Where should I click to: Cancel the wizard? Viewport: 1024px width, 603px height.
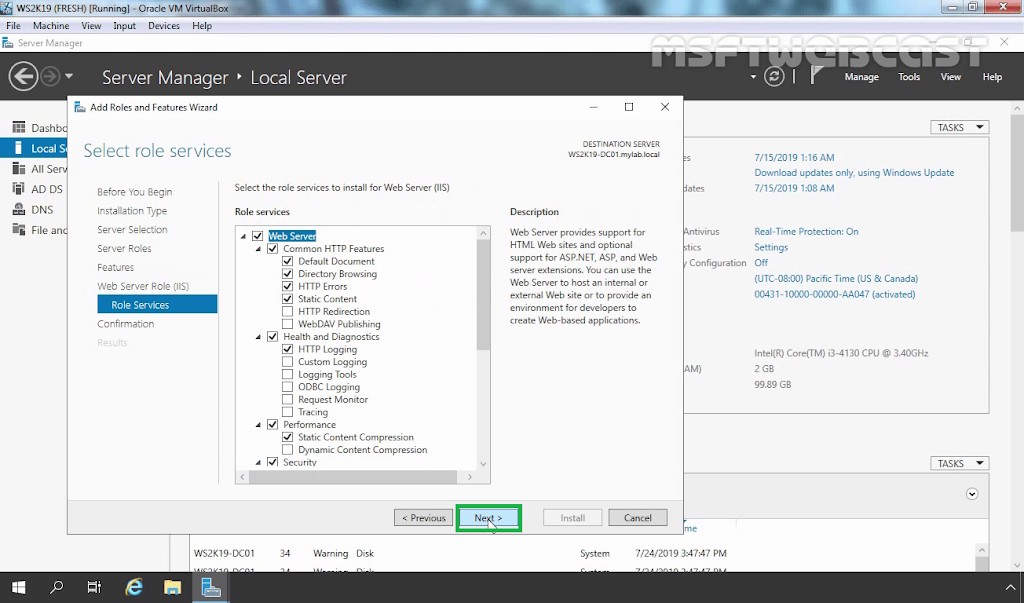637,518
